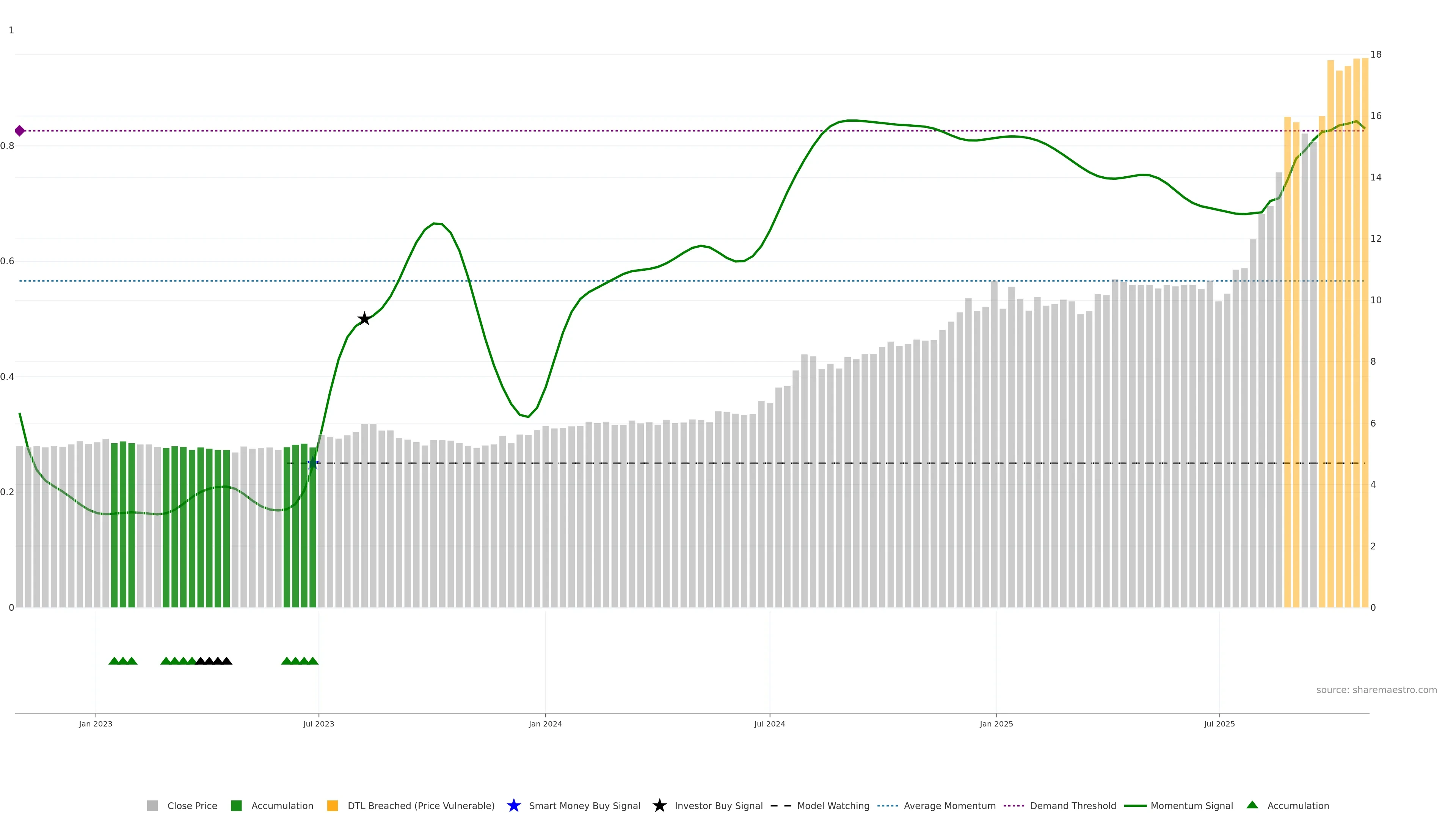Click the green triangle Accumulation legend icon
Viewport: 1456px width, 819px height.
[x=1252, y=805]
